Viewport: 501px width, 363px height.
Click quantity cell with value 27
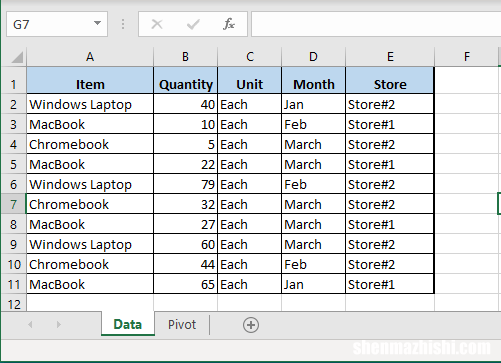[x=185, y=224]
